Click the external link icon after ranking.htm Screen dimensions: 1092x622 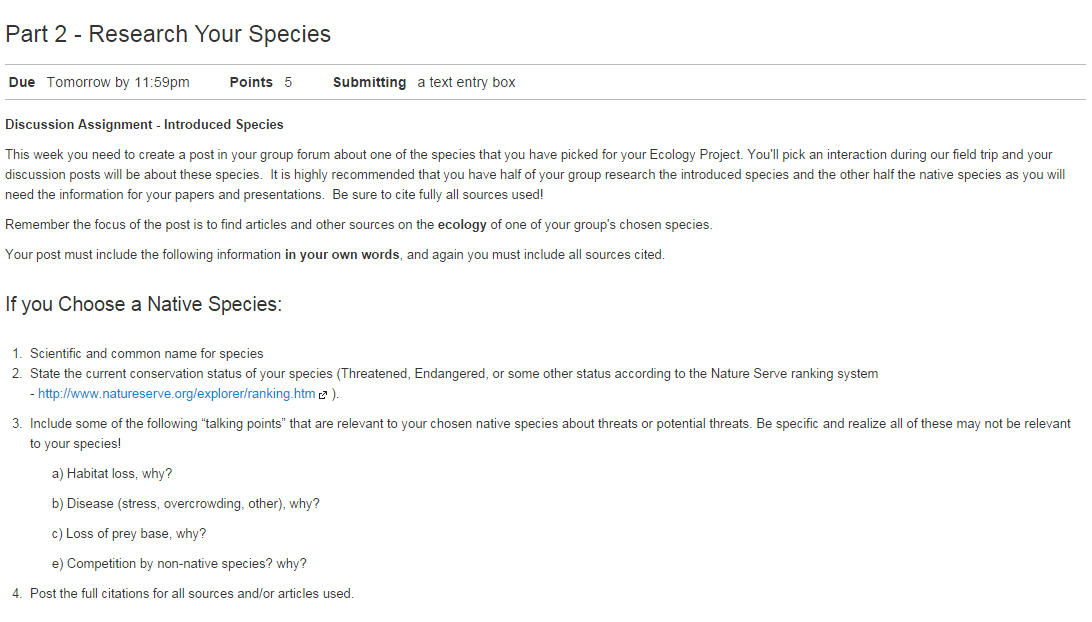click(x=322, y=395)
